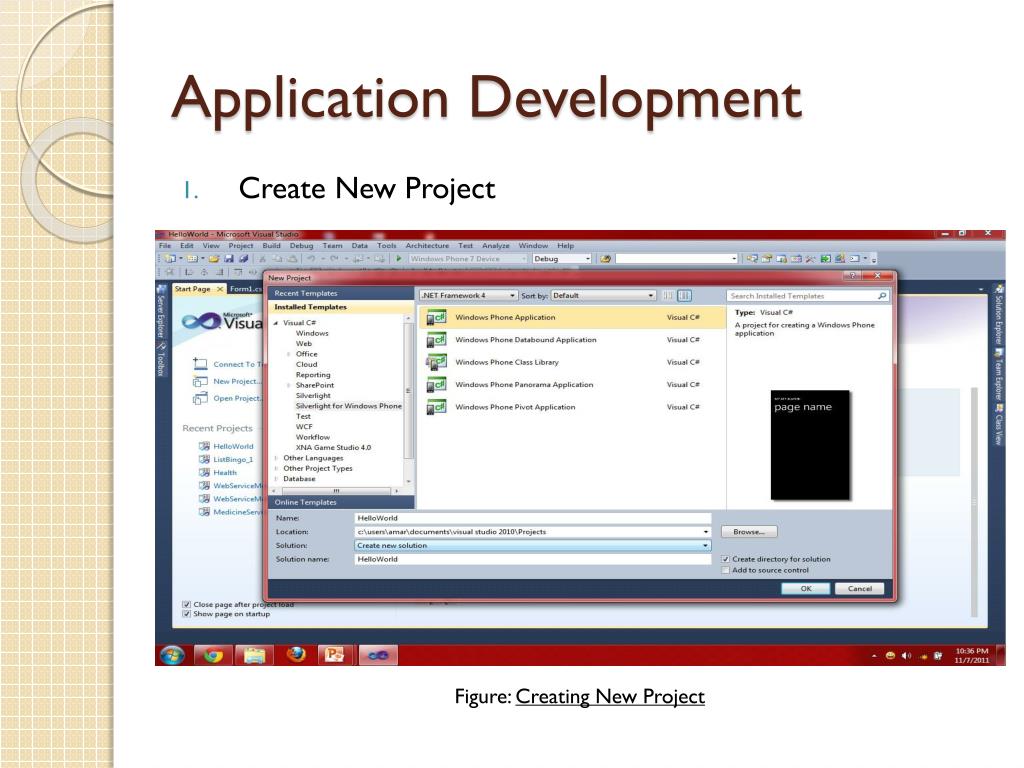Toggle Create directory for solution checkbox
This screenshot has height=768, width=1024.
[725, 559]
